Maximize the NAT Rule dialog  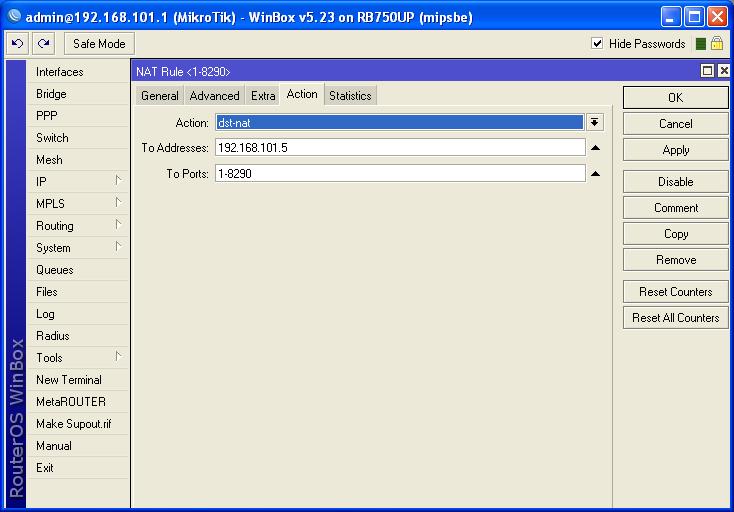click(707, 71)
